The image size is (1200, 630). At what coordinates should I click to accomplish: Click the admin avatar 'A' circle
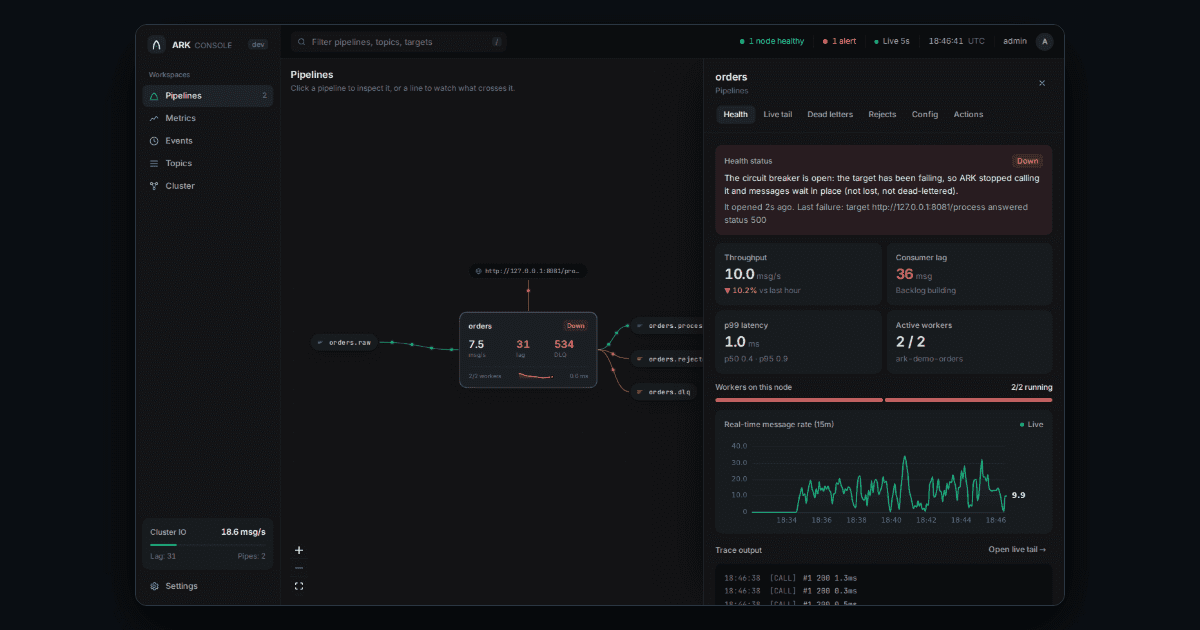point(1044,42)
